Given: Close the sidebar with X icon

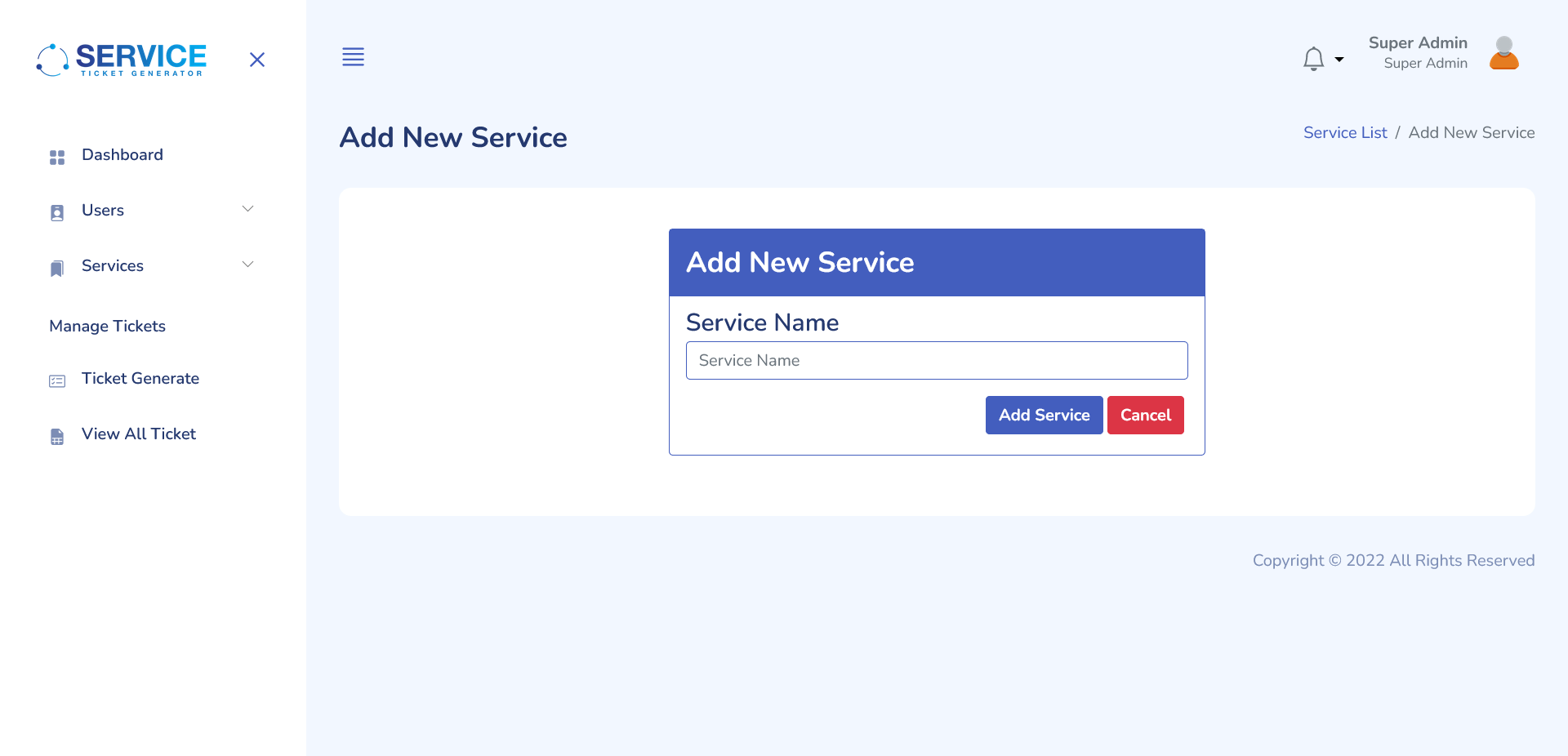Looking at the screenshot, I should click(x=257, y=60).
